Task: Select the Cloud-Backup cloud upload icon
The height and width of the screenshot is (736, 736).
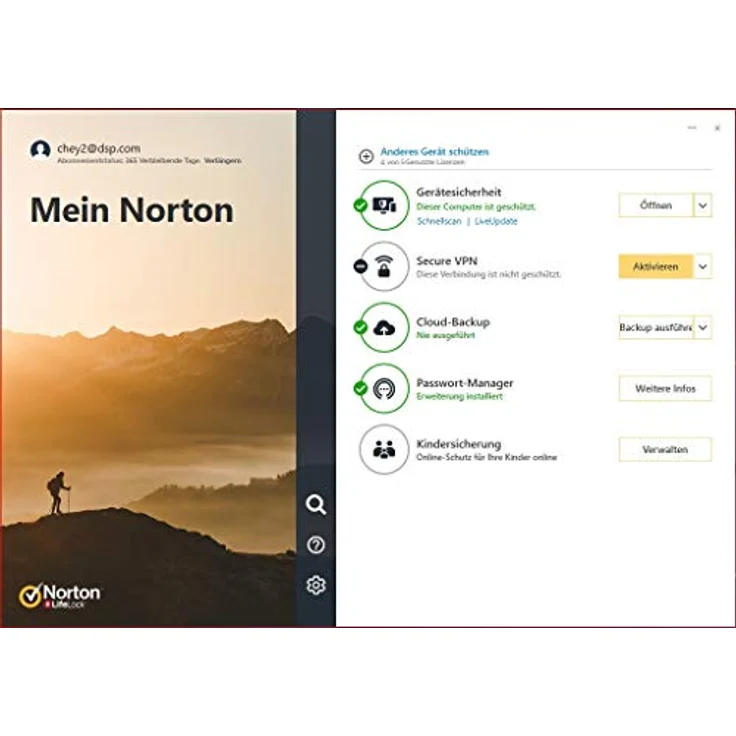Action: point(384,327)
